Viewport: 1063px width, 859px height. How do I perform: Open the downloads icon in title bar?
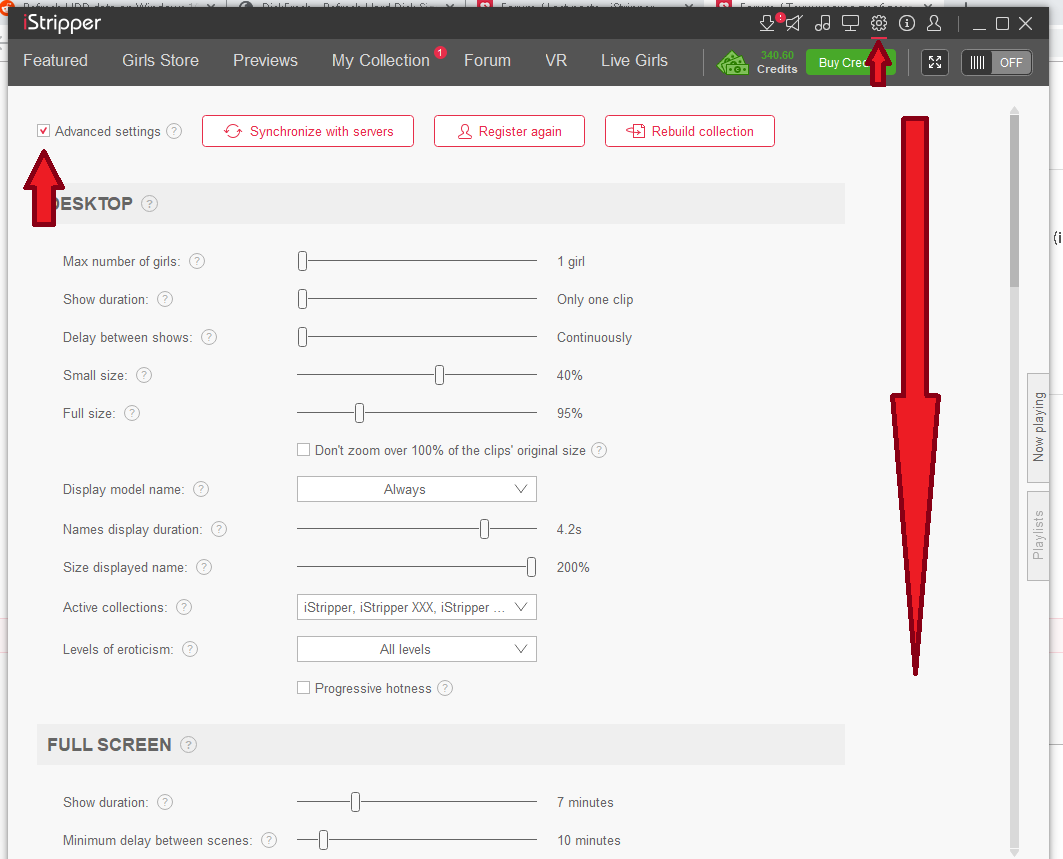pos(767,24)
